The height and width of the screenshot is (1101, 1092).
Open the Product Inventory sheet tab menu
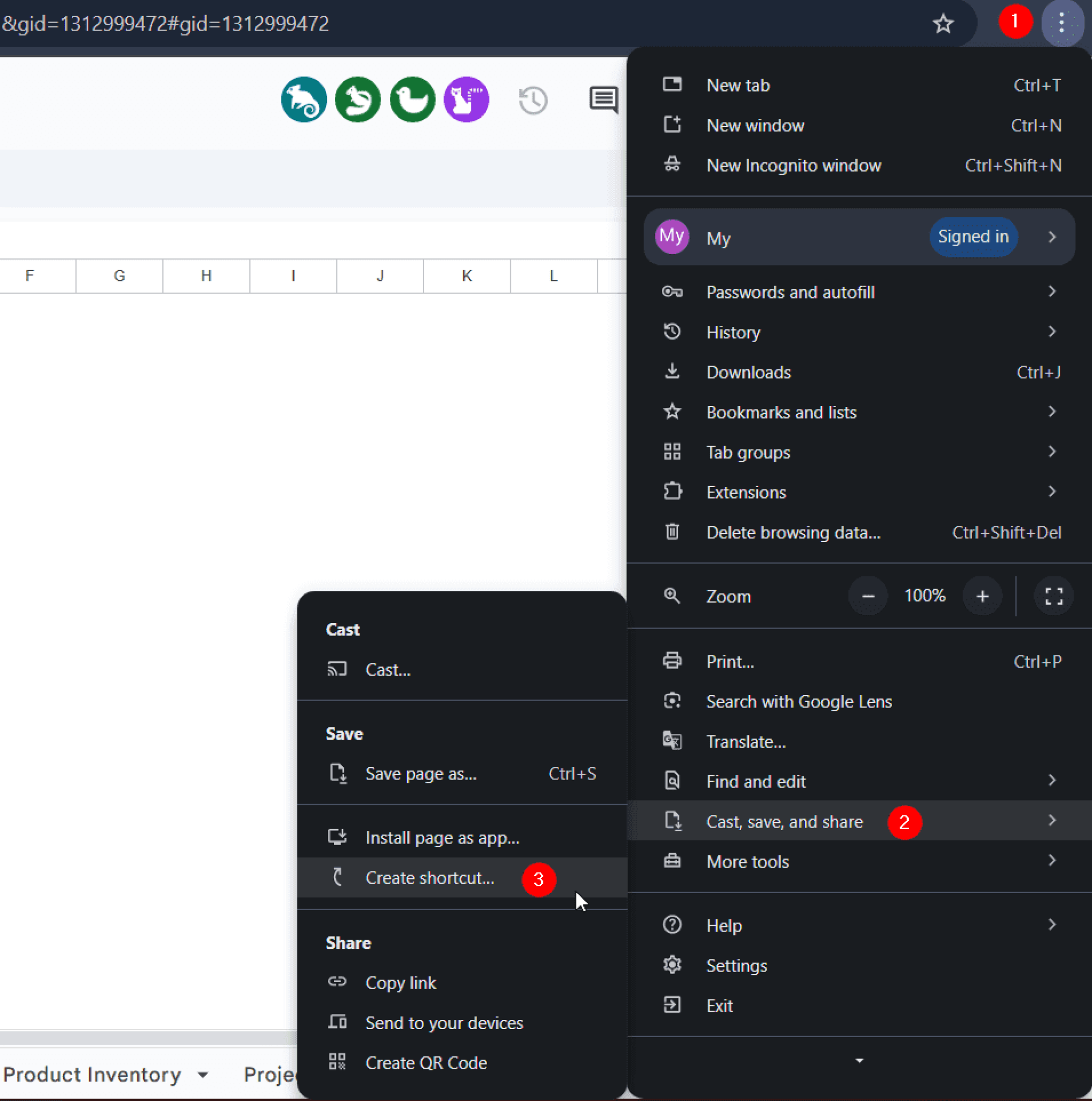click(x=202, y=1074)
